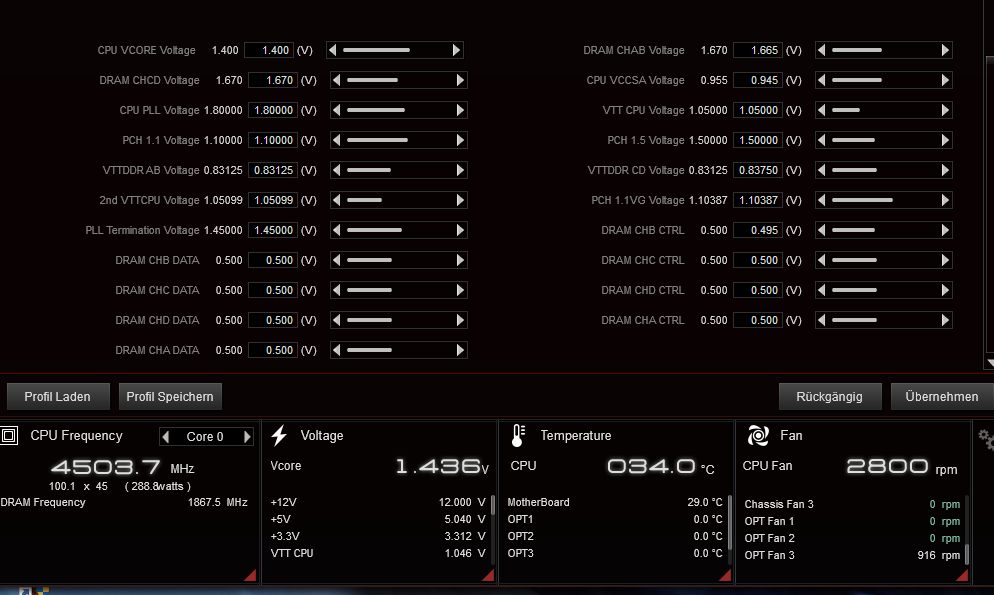Increase DRAM CHAB Voltage with right arrow
This screenshot has width=994, height=595.
(x=945, y=50)
